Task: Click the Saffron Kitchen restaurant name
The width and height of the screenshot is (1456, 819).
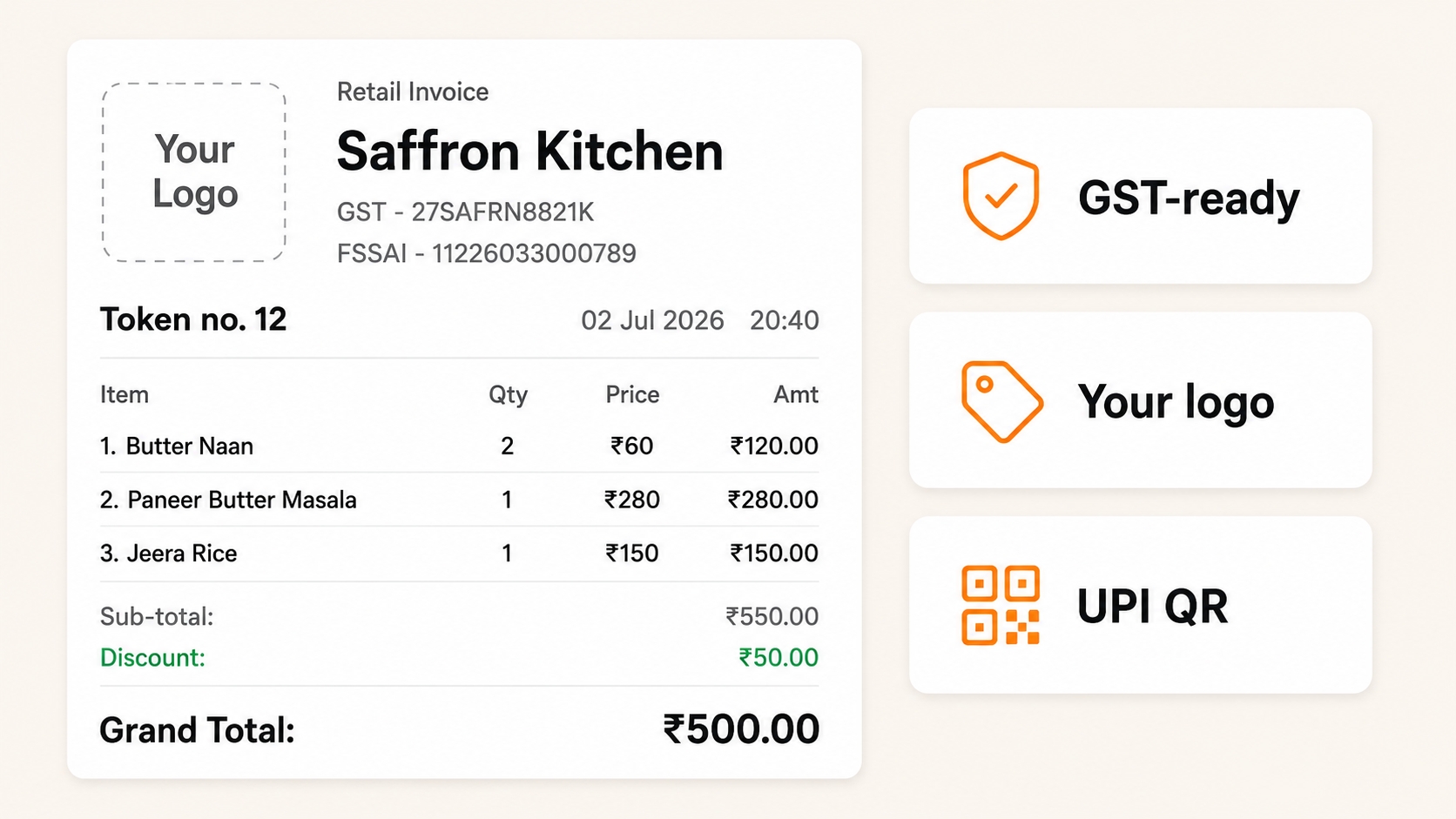Action: tap(529, 151)
